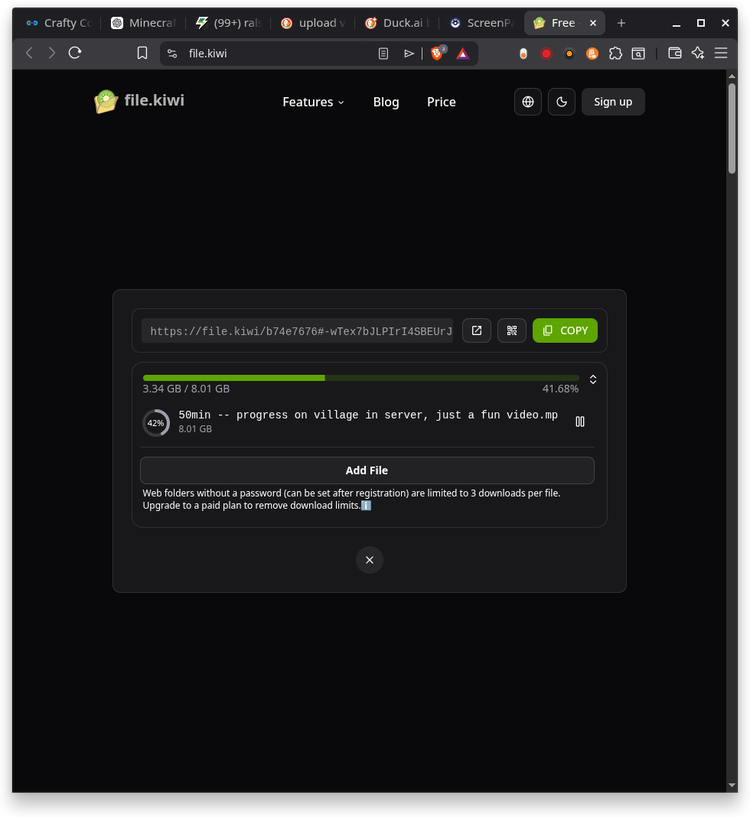Screen dimensions: 750x817
Task: Go to the Blog page
Action: coord(386,102)
